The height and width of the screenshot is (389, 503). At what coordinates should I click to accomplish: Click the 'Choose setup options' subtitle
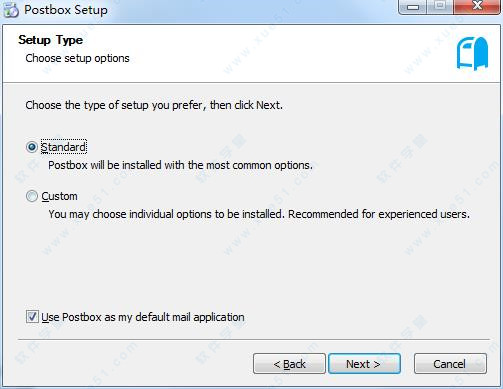pyautogui.click(x=77, y=58)
